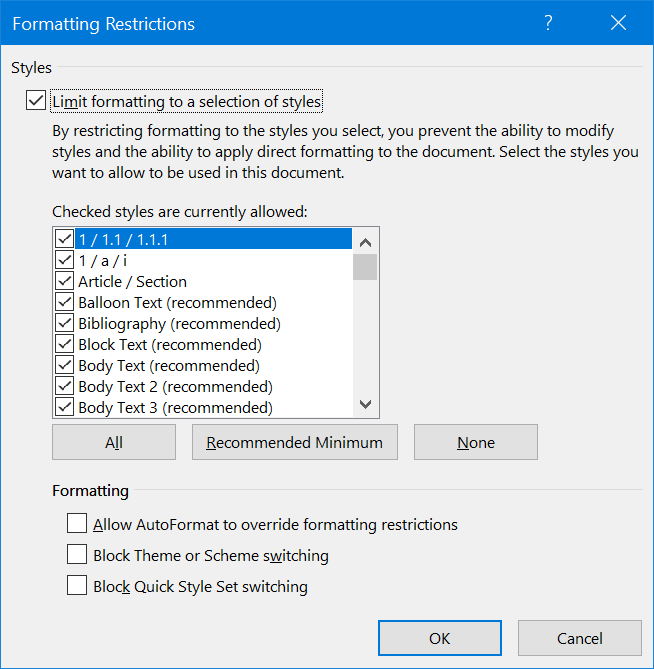Image resolution: width=654 pixels, height=669 pixels.
Task: Confirm with the OK button
Action: pos(440,638)
